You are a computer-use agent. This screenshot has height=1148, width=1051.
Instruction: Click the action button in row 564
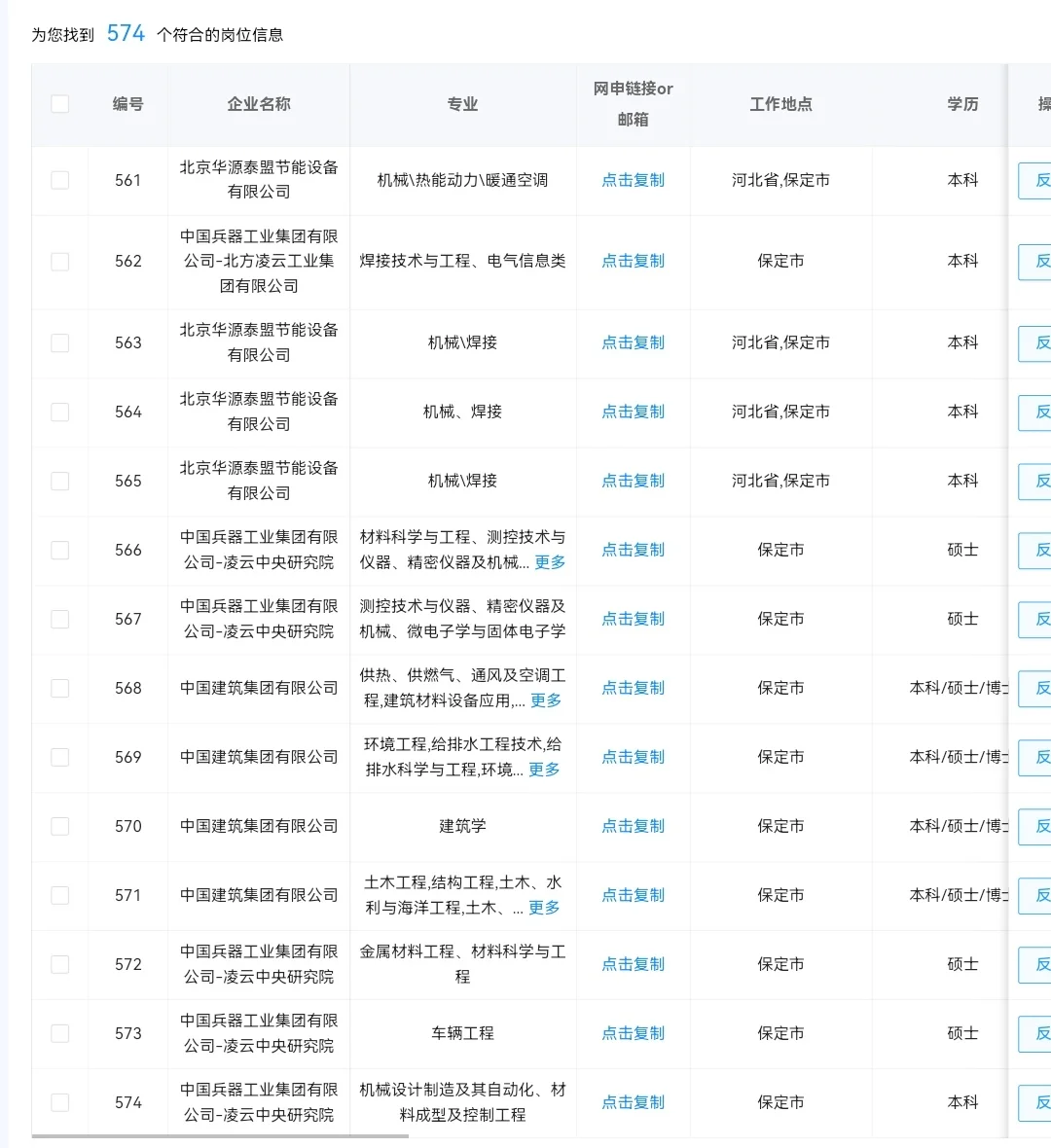click(x=1034, y=413)
